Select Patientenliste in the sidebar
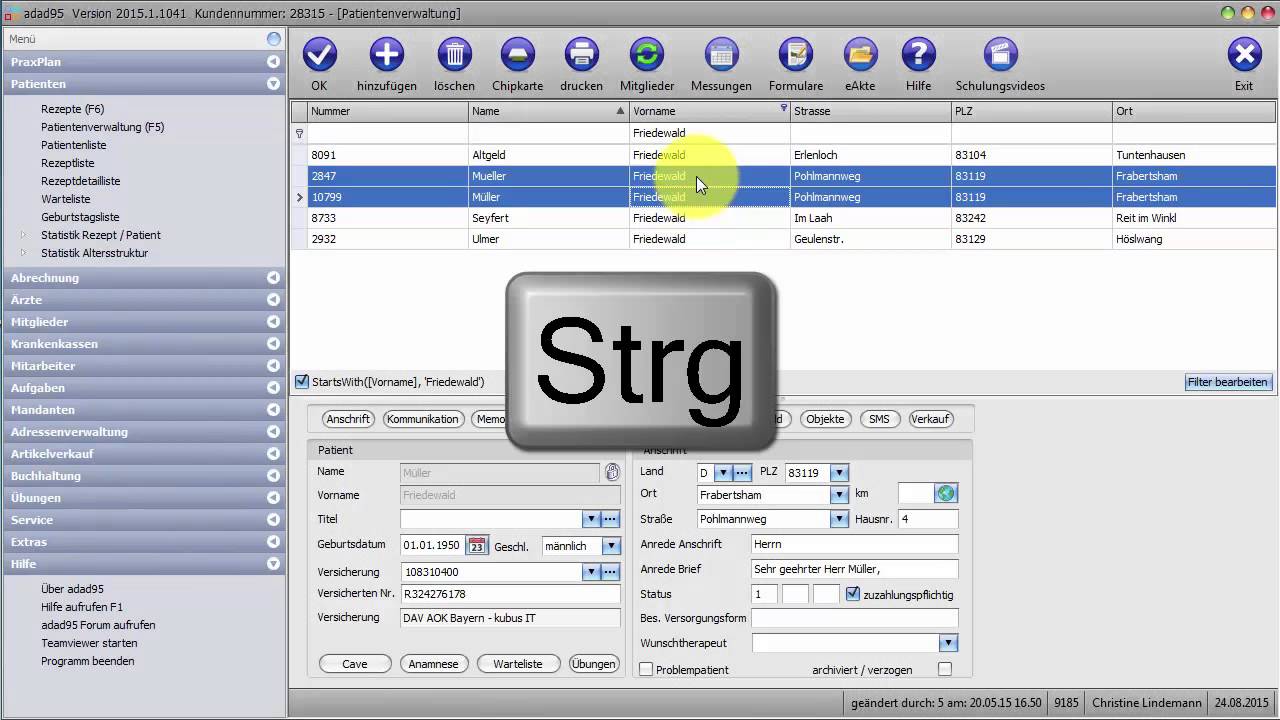The height and width of the screenshot is (720, 1280). coord(73,145)
